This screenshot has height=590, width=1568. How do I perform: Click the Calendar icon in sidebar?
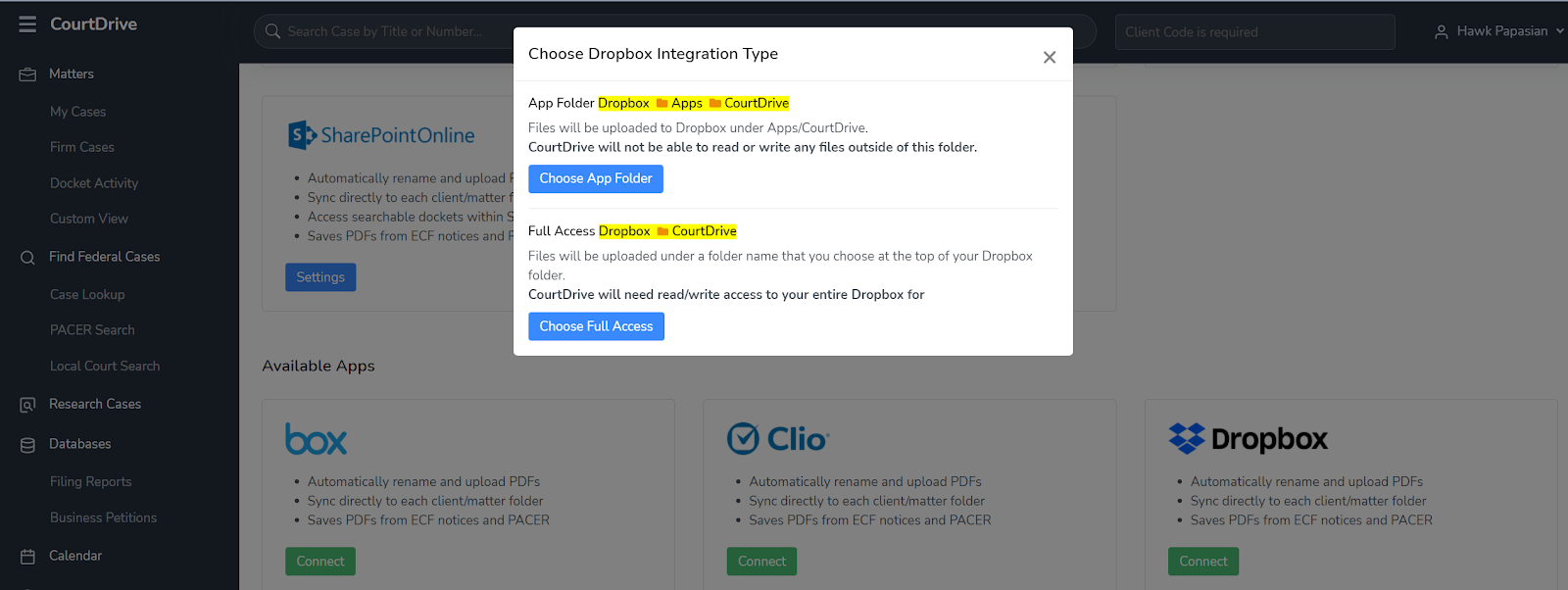[x=27, y=557]
